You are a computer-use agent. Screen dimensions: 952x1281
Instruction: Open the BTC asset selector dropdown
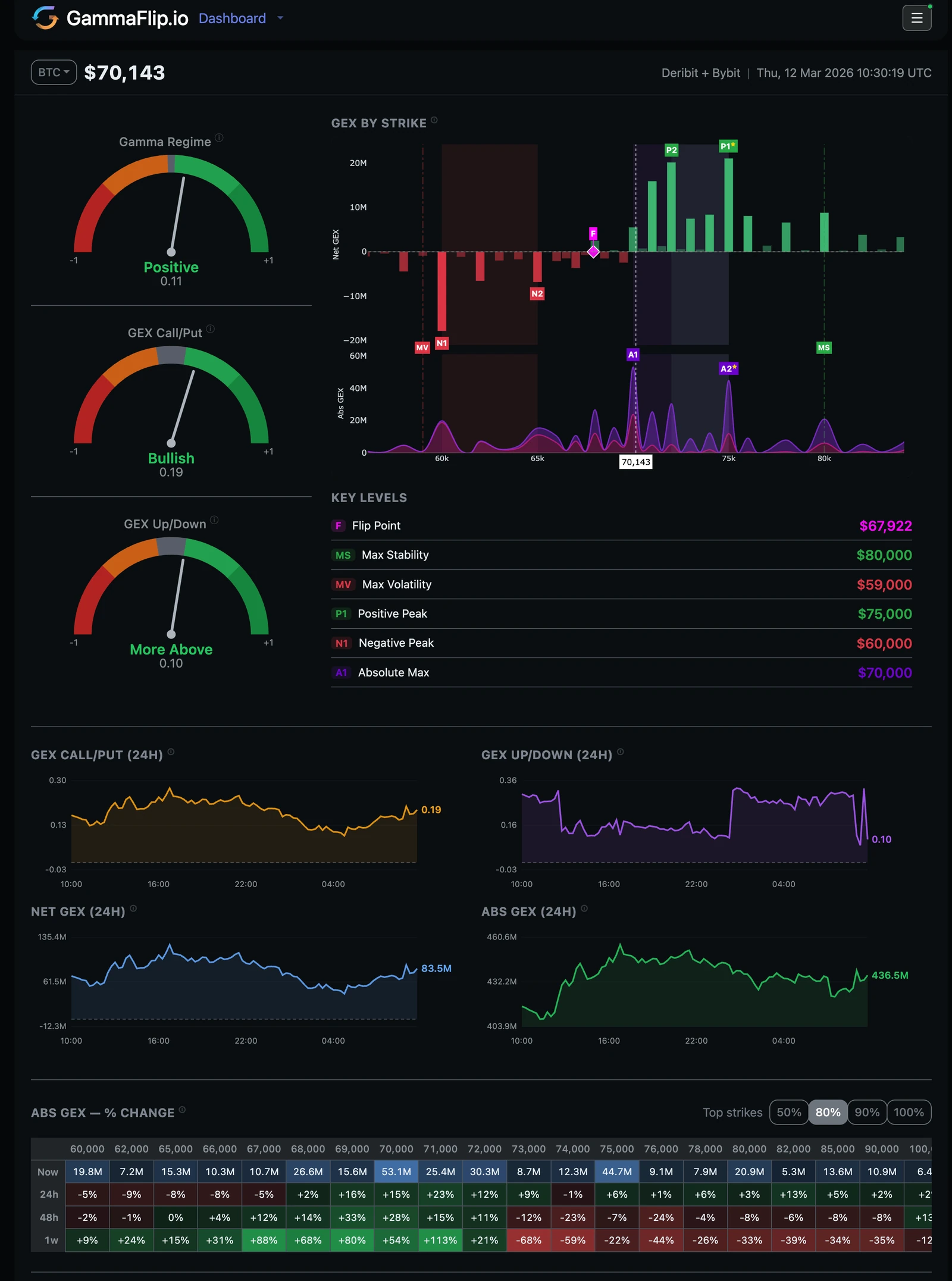pos(53,72)
